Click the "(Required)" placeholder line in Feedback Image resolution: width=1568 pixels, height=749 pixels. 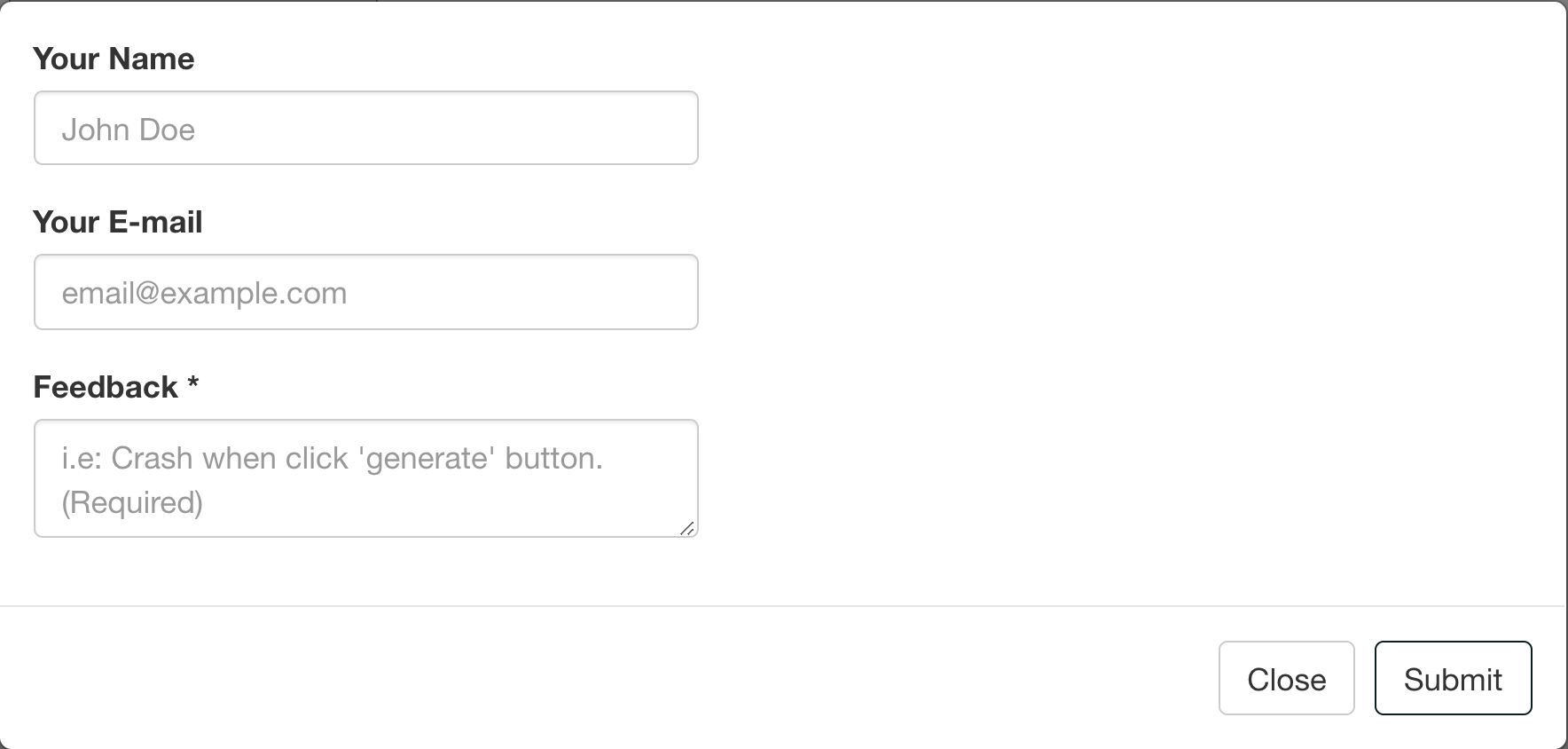[x=132, y=502]
